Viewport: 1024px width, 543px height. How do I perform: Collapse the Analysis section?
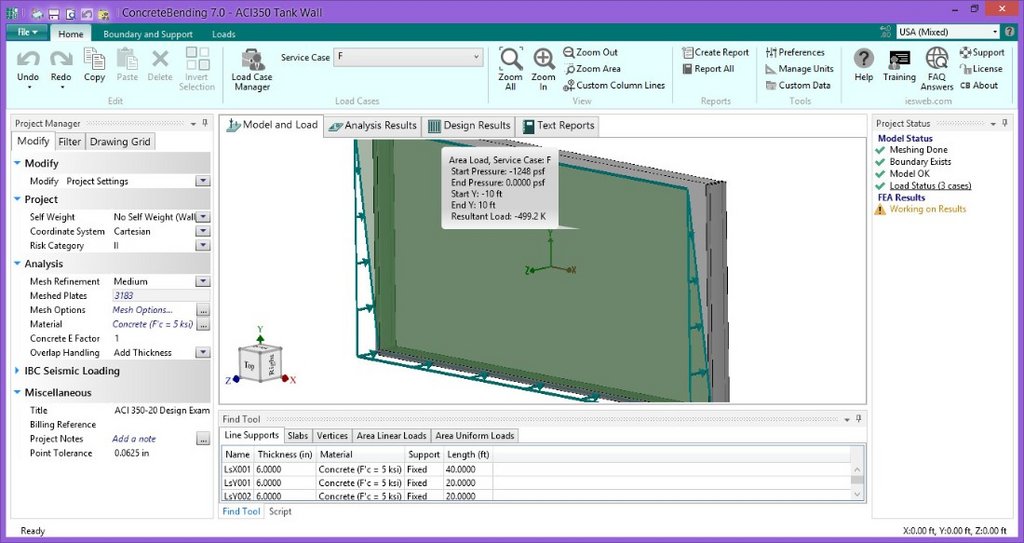(18, 263)
